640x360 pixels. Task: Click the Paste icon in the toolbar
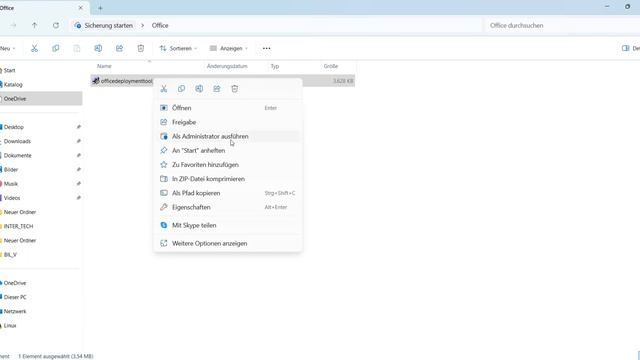point(77,48)
